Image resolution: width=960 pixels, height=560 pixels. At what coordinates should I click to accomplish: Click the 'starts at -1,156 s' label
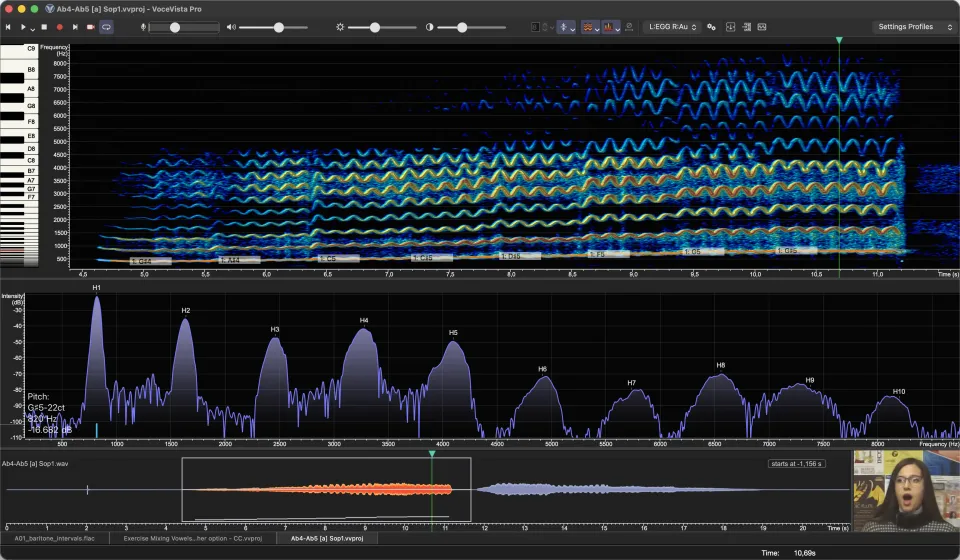pyautogui.click(x=797, y=463)
